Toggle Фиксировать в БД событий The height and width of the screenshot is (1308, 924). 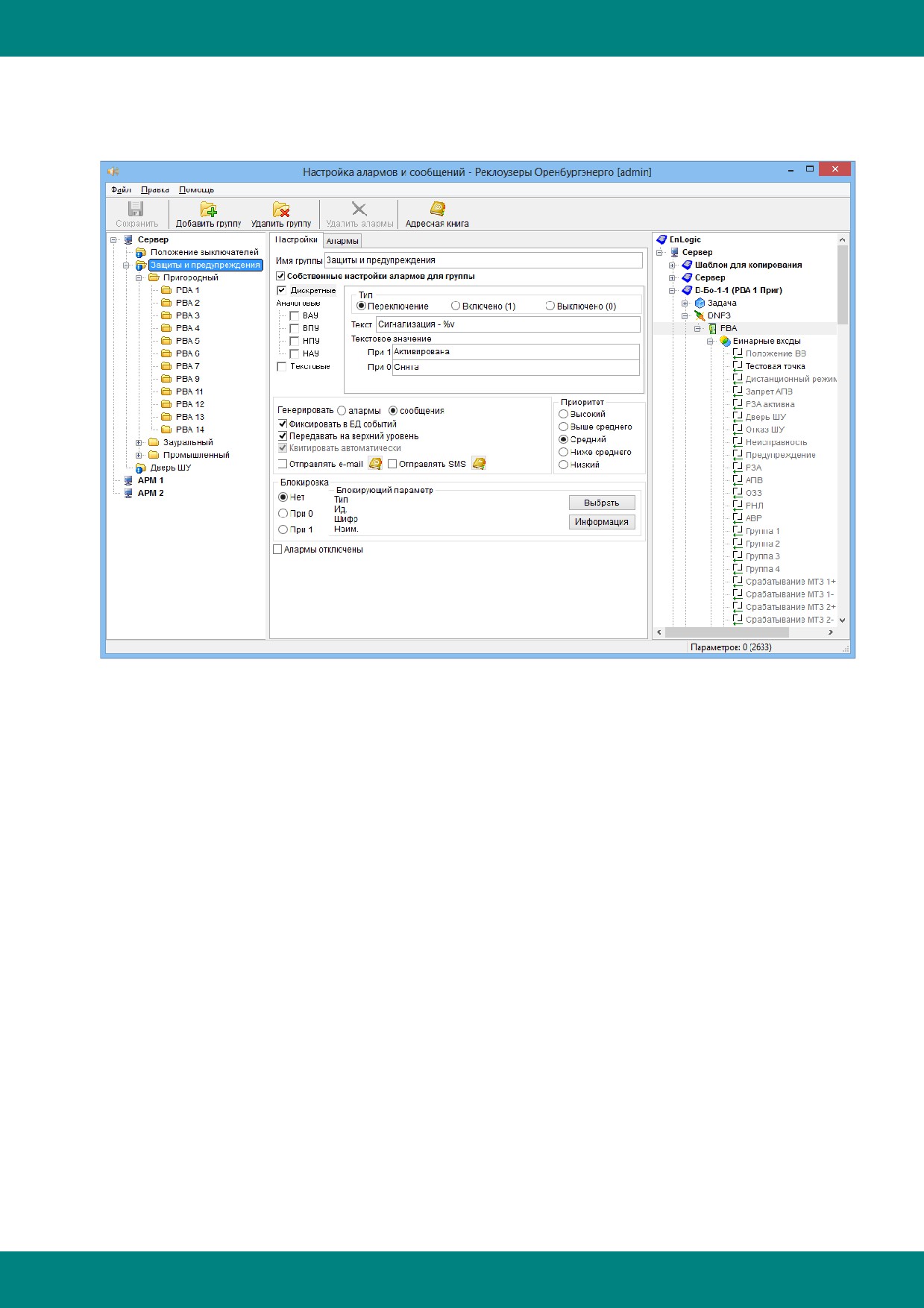point(283,424)
